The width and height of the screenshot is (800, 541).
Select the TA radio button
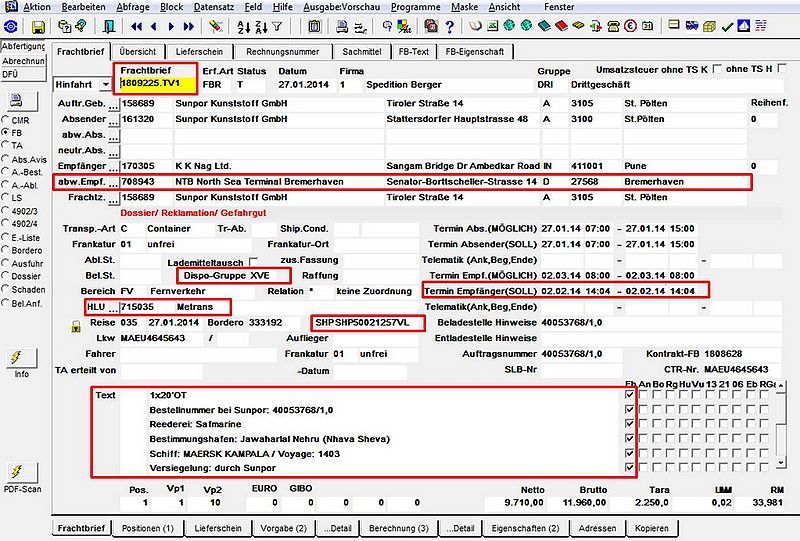6,145
